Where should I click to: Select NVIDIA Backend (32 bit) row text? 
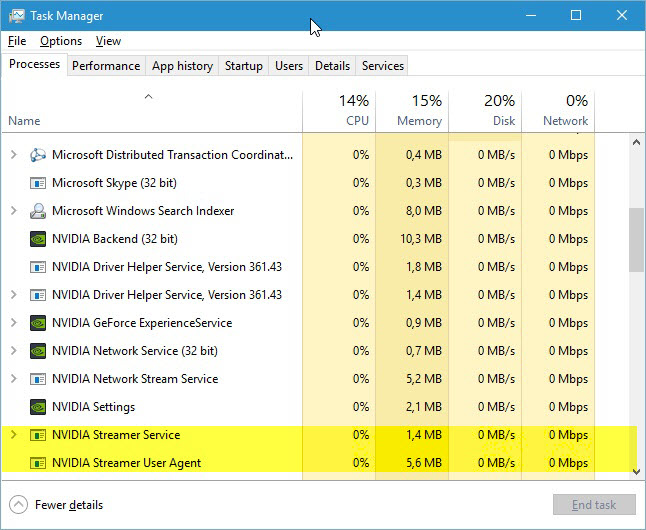pos(115,239)
